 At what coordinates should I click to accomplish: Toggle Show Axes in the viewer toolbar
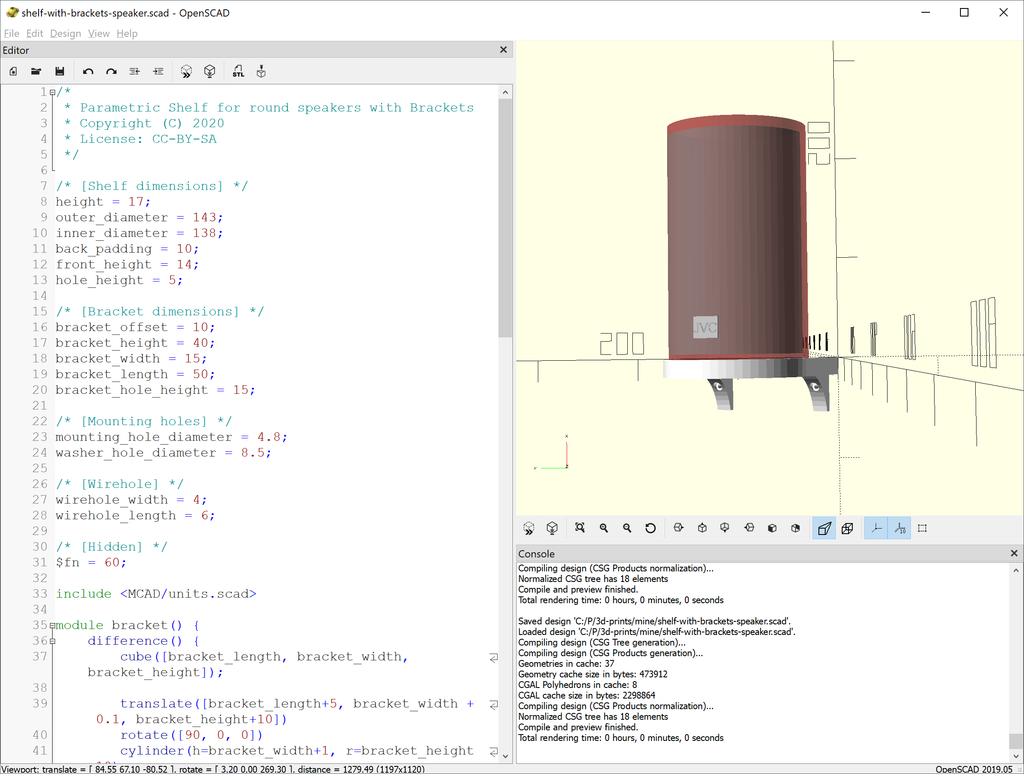tap(876, 528)
